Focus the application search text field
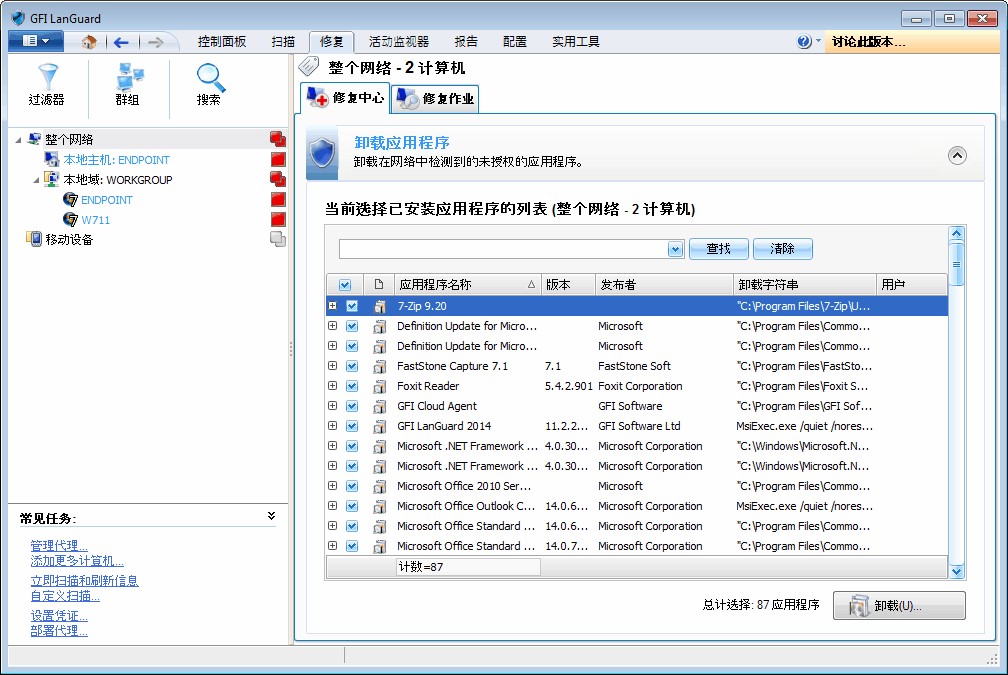1008x675 pixels. (x=503, y=249)
